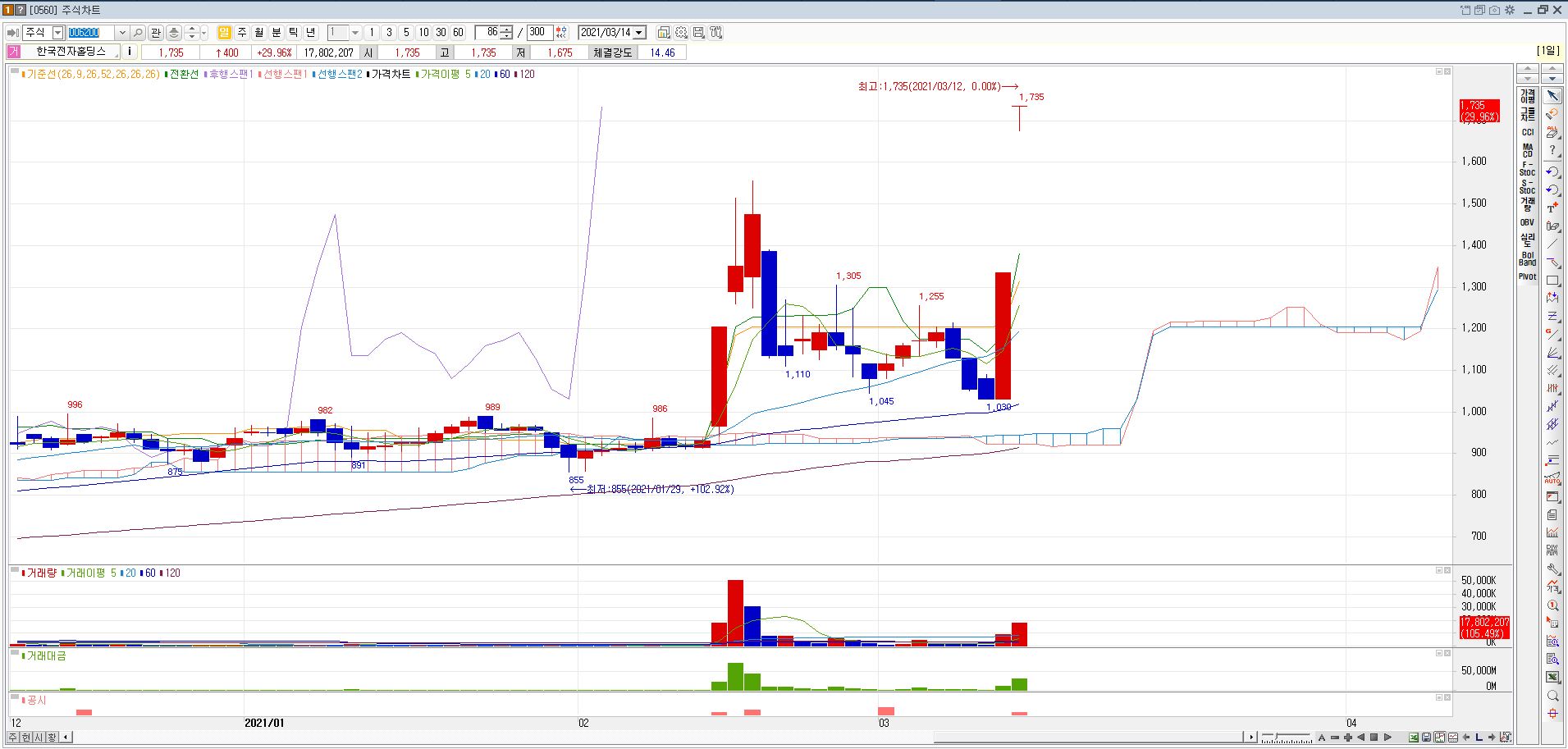Open the stock code search magnifier

[x=138, y=33]
